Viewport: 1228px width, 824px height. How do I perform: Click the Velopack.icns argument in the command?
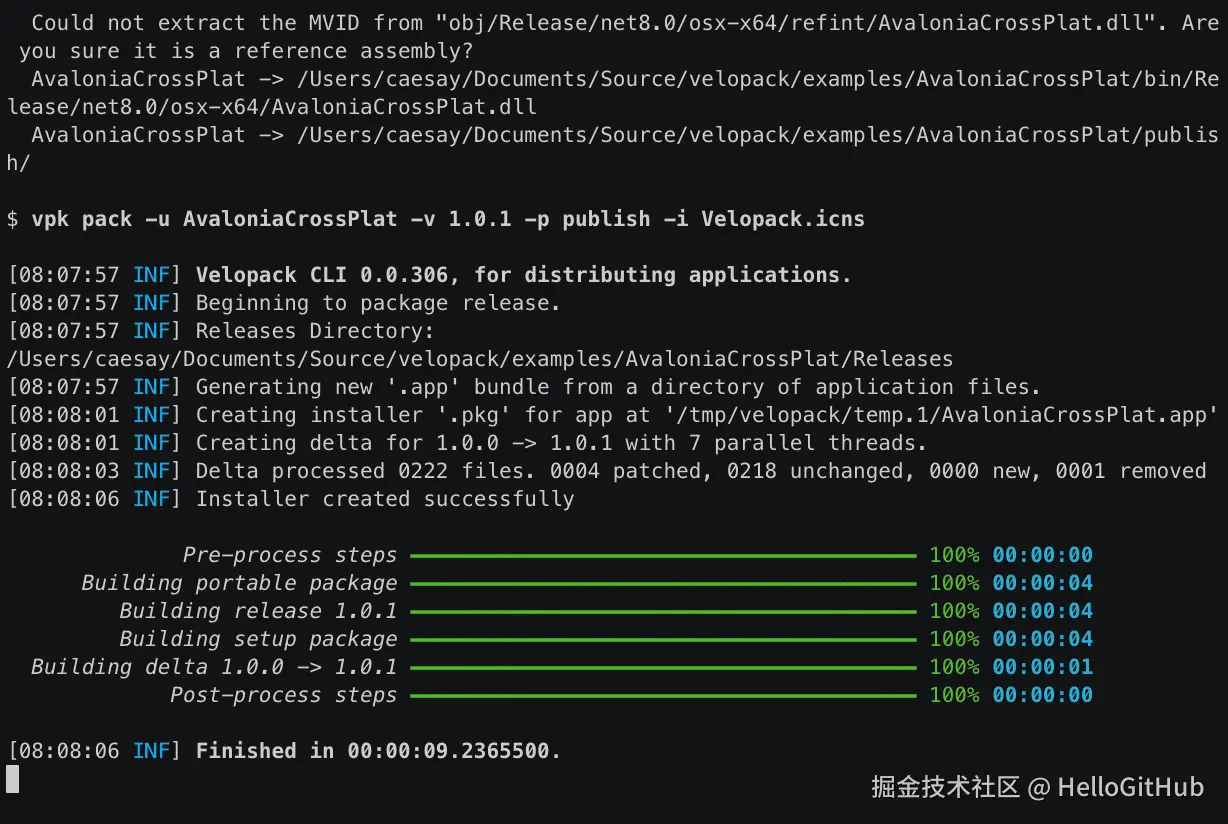pos(783,218)
